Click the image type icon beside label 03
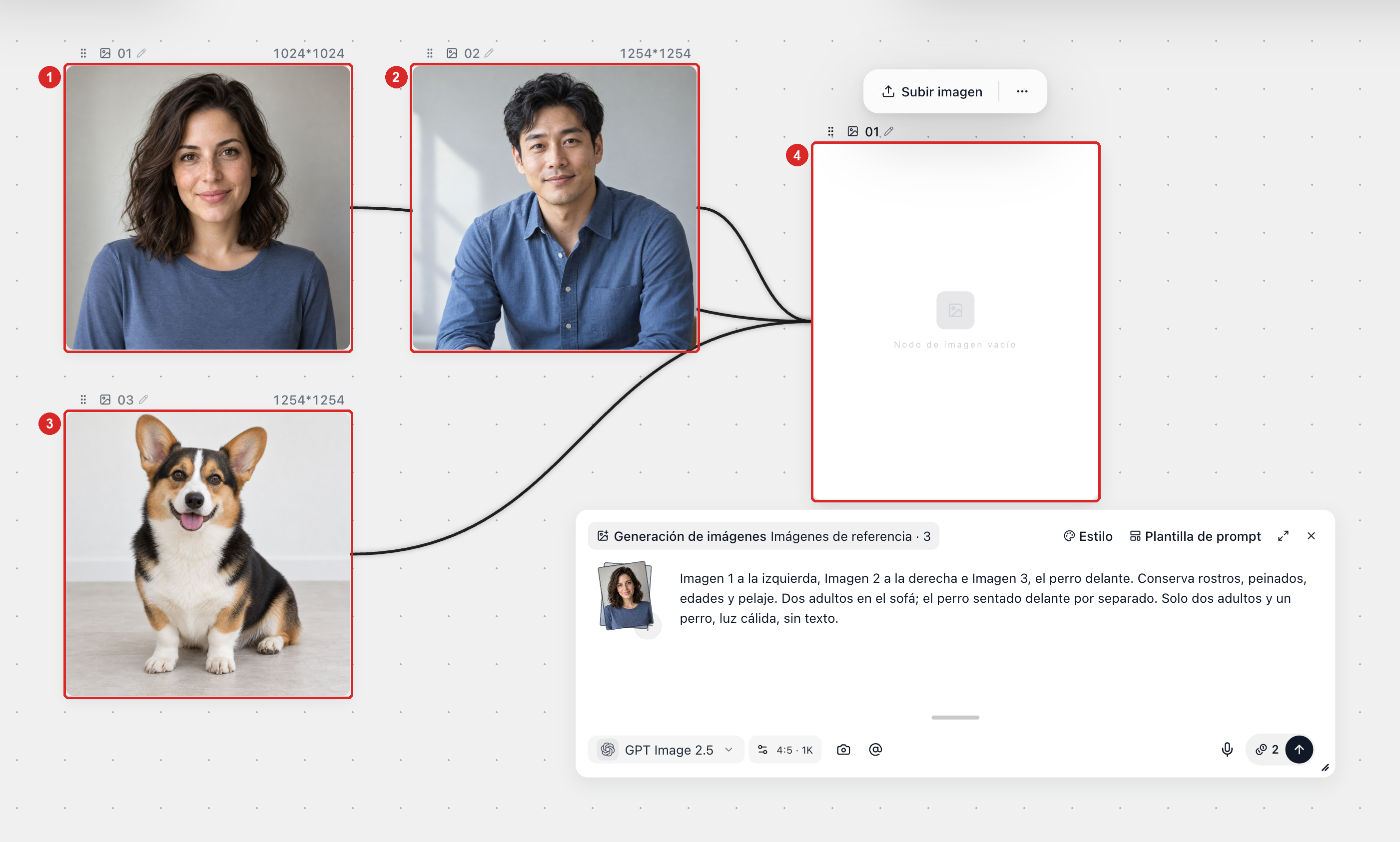Image resolution: width=1400 pixels, height=842 pixels. 105,400
